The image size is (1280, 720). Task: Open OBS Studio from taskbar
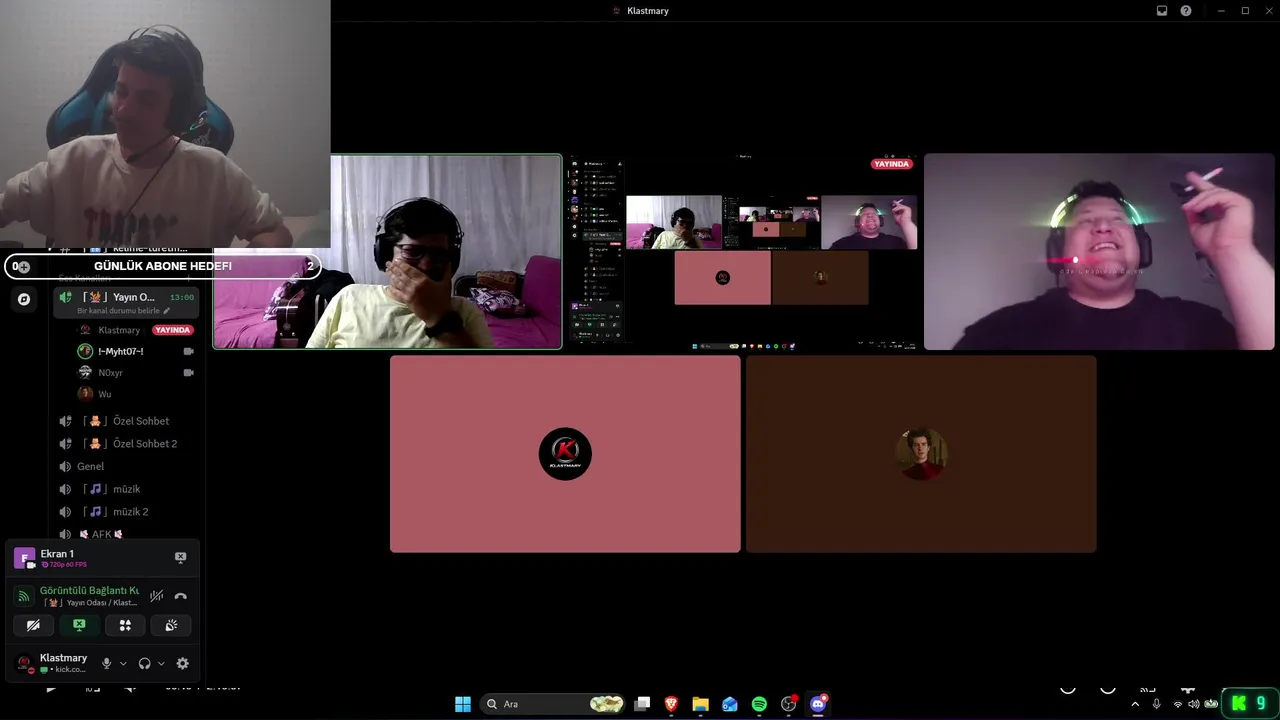click(x=789, y=704)
